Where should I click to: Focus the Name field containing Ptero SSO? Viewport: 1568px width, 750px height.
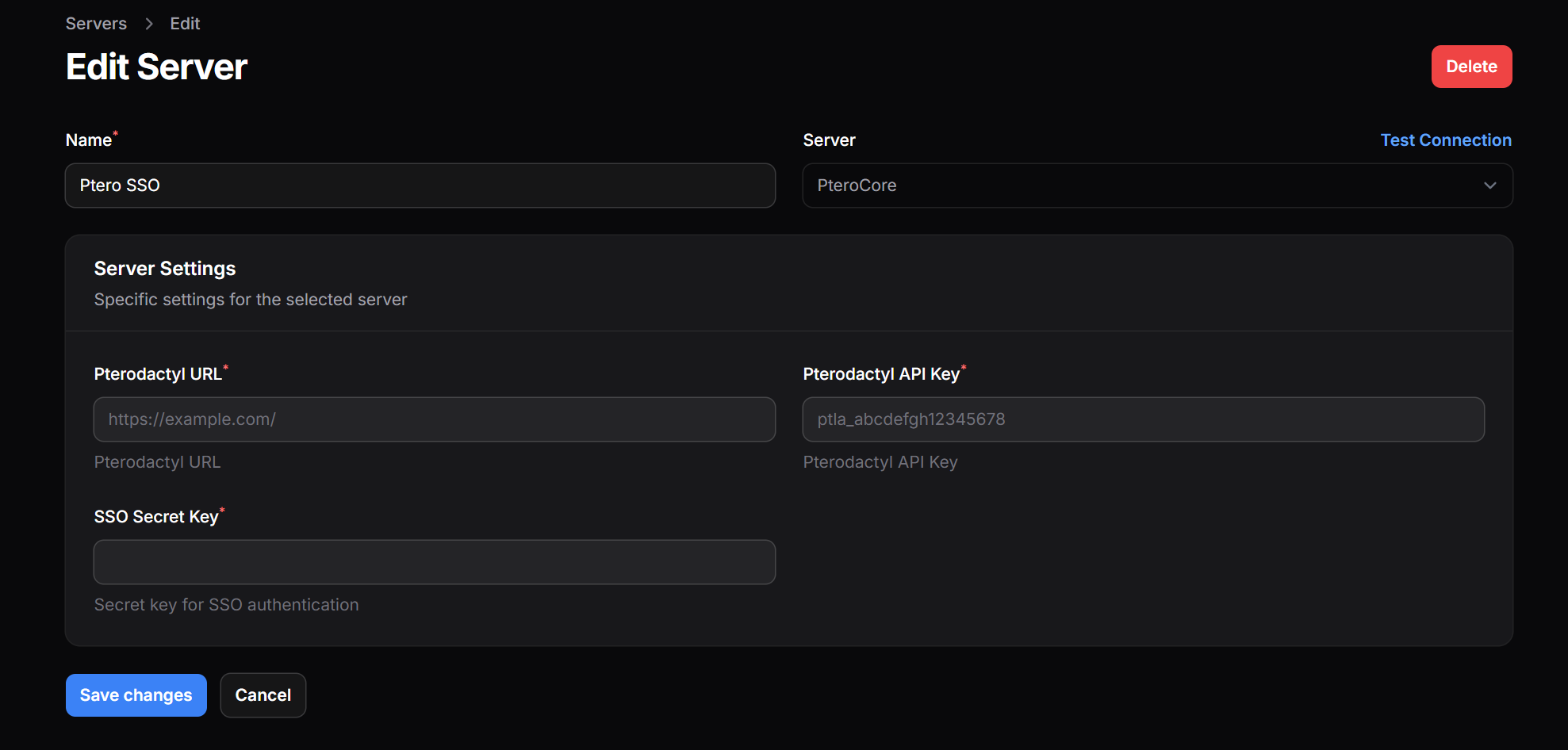tap(420, 186)
